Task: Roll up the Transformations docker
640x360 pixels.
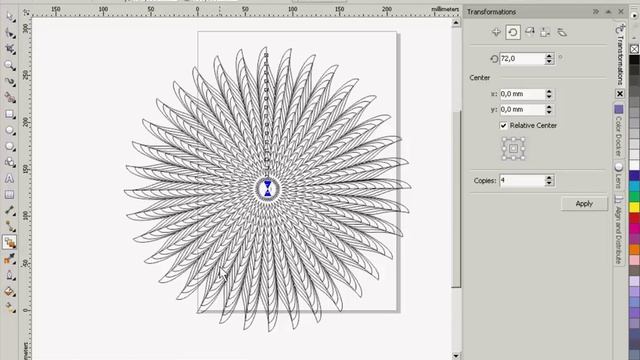Action: click(609, 11)
